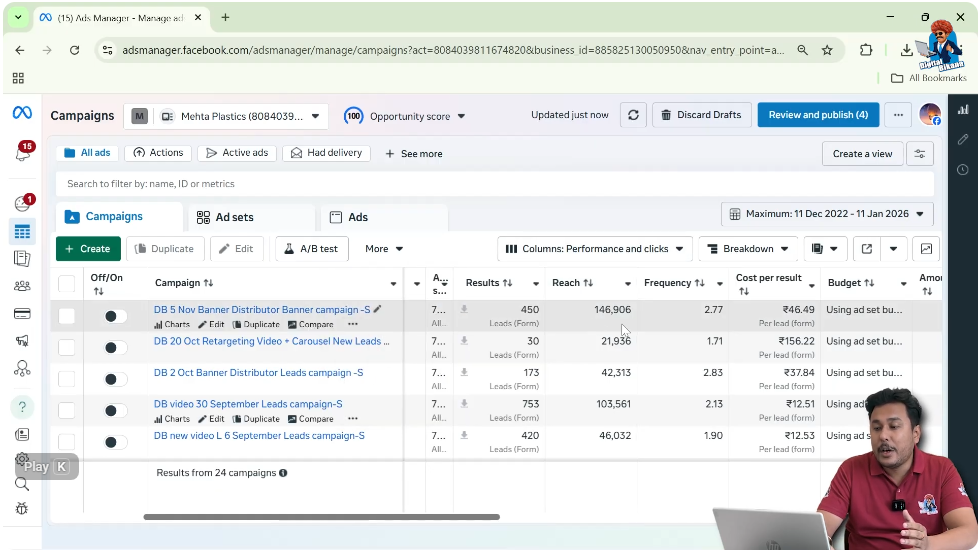The image size is (978, 550).
Task: Tick the checkbox for DB 2 Oct Banner campaign
Action: [x=67, y=379]
